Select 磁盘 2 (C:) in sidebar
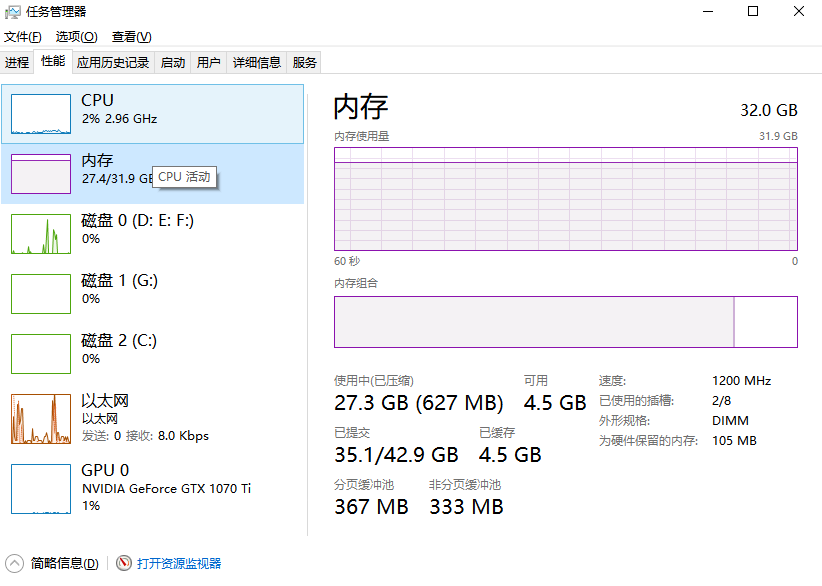Screen dimensions: 822x586 41,354
